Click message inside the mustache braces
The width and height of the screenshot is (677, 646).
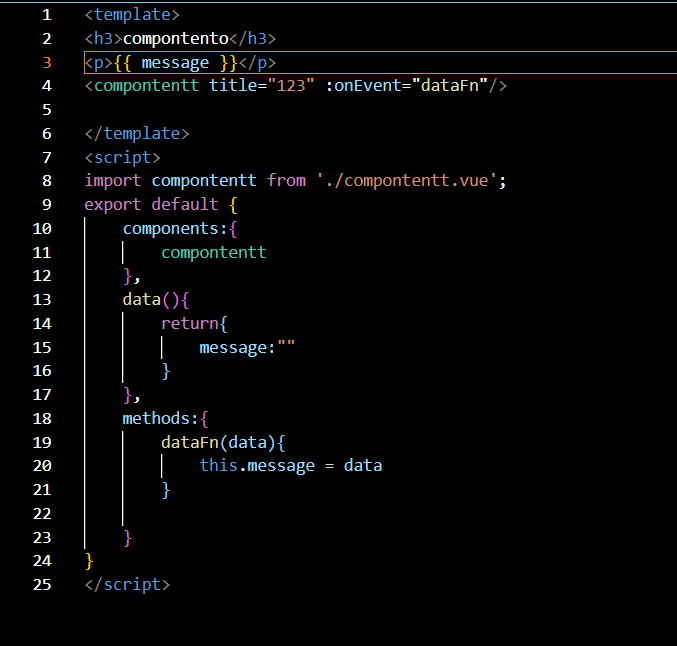(175, 63)
